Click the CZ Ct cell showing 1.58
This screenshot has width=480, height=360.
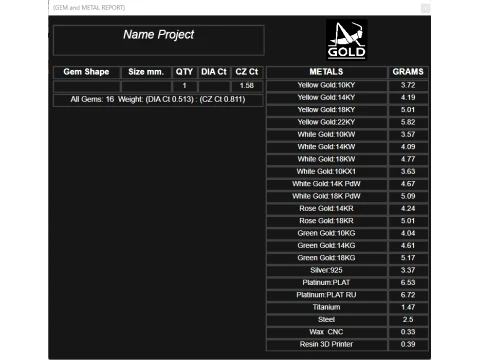click(247, 86)
